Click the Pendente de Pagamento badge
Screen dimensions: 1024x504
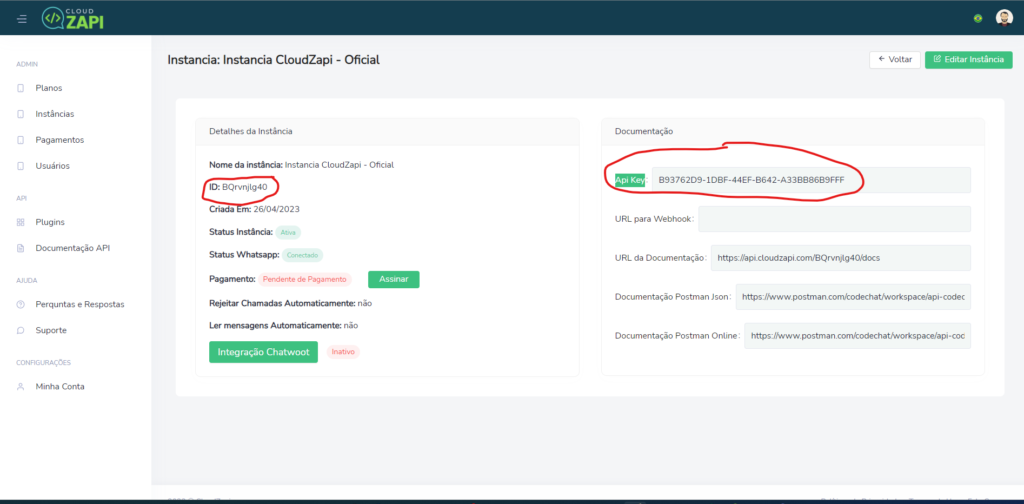(305, 279)
